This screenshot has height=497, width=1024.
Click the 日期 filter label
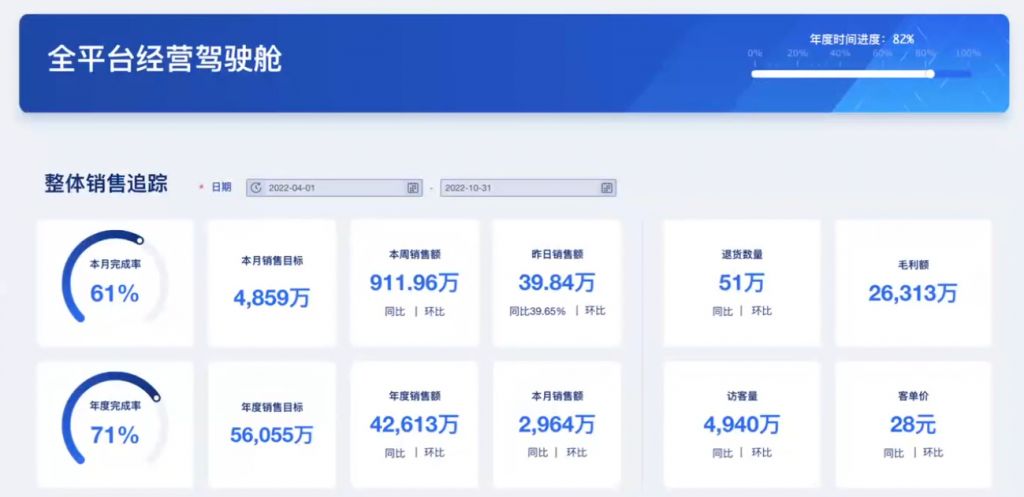221,187
